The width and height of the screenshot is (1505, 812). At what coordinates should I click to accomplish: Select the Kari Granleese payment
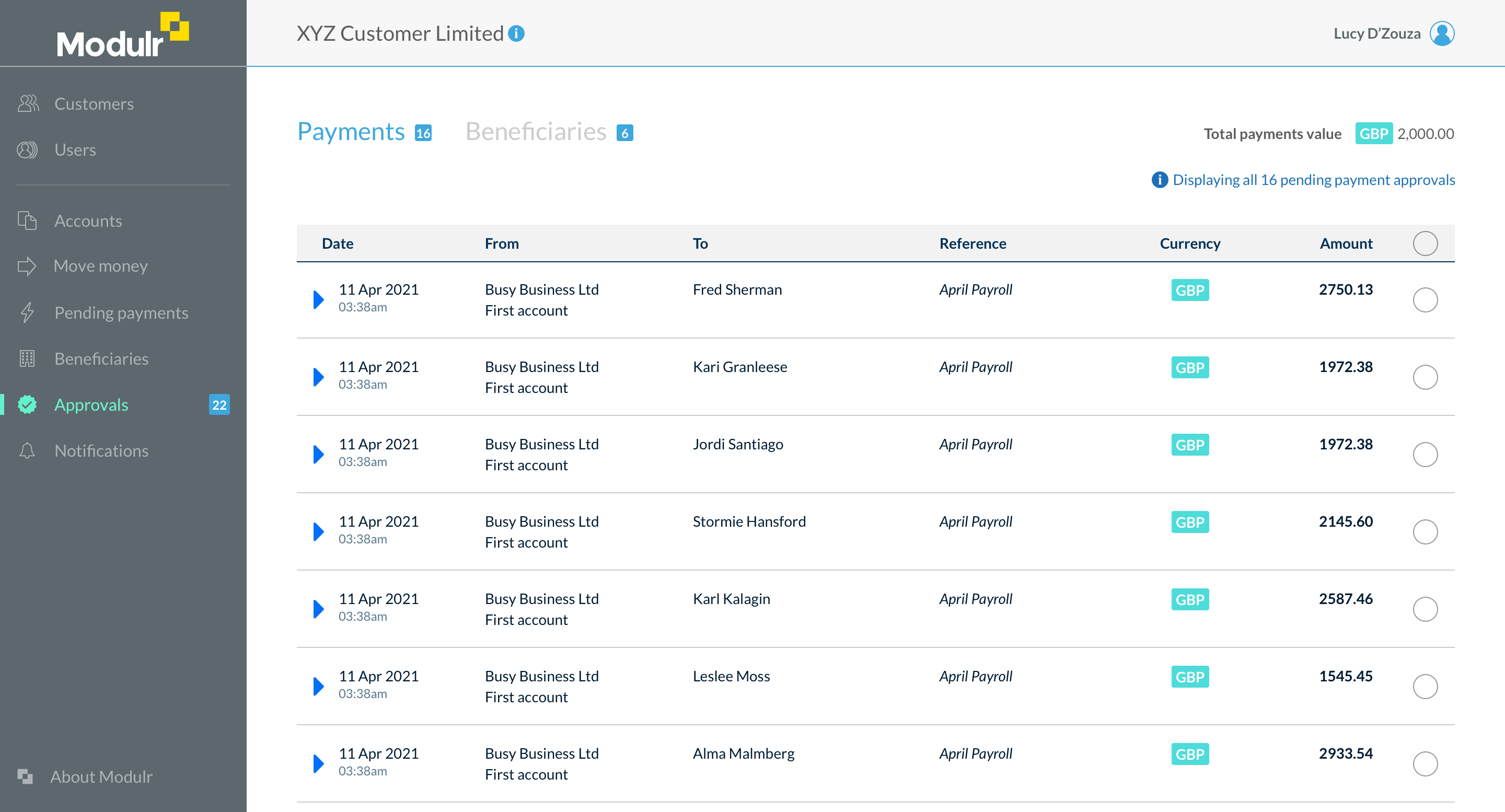point(1425,377)
